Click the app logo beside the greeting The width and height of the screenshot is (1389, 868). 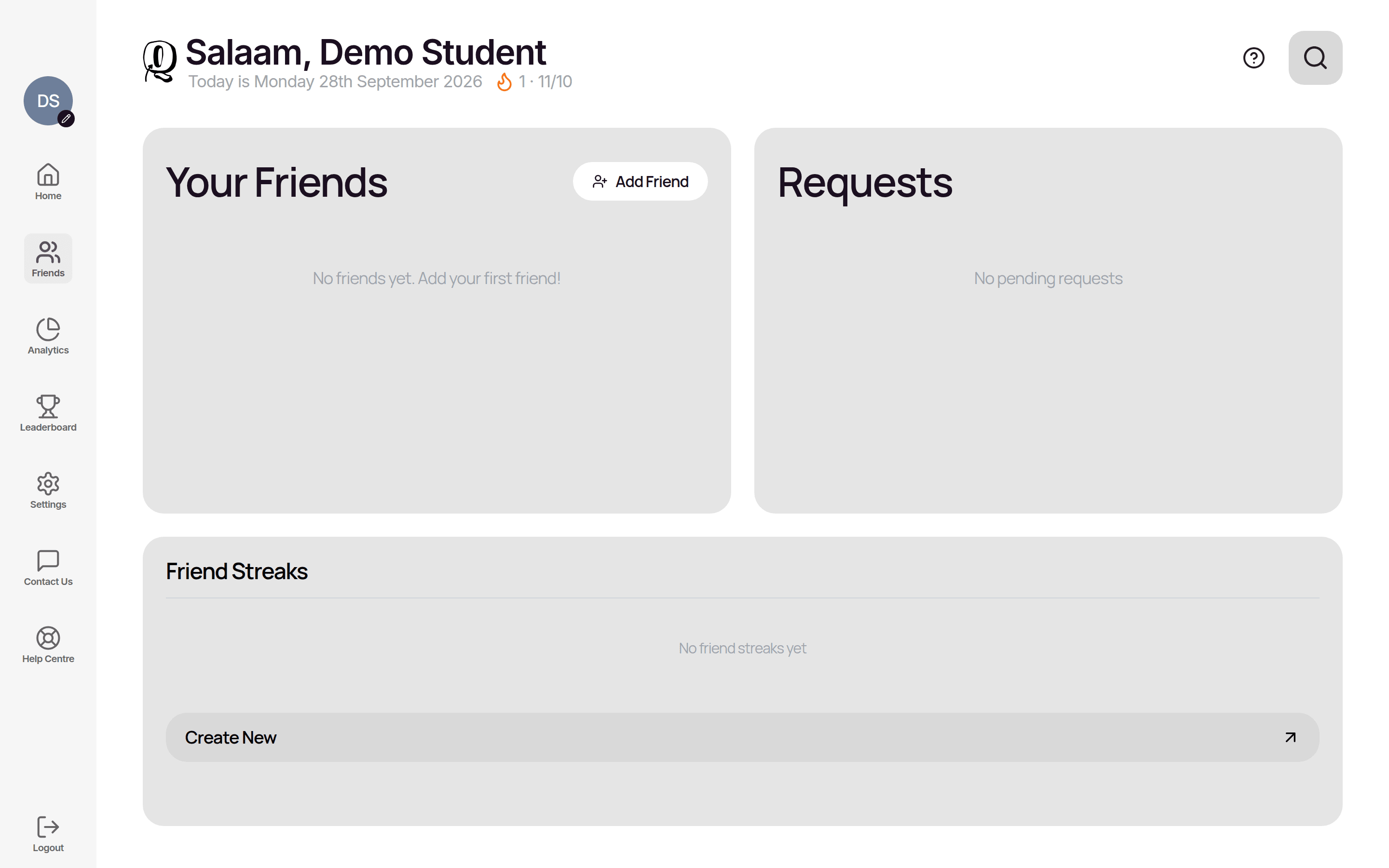(x=160, y=61)
